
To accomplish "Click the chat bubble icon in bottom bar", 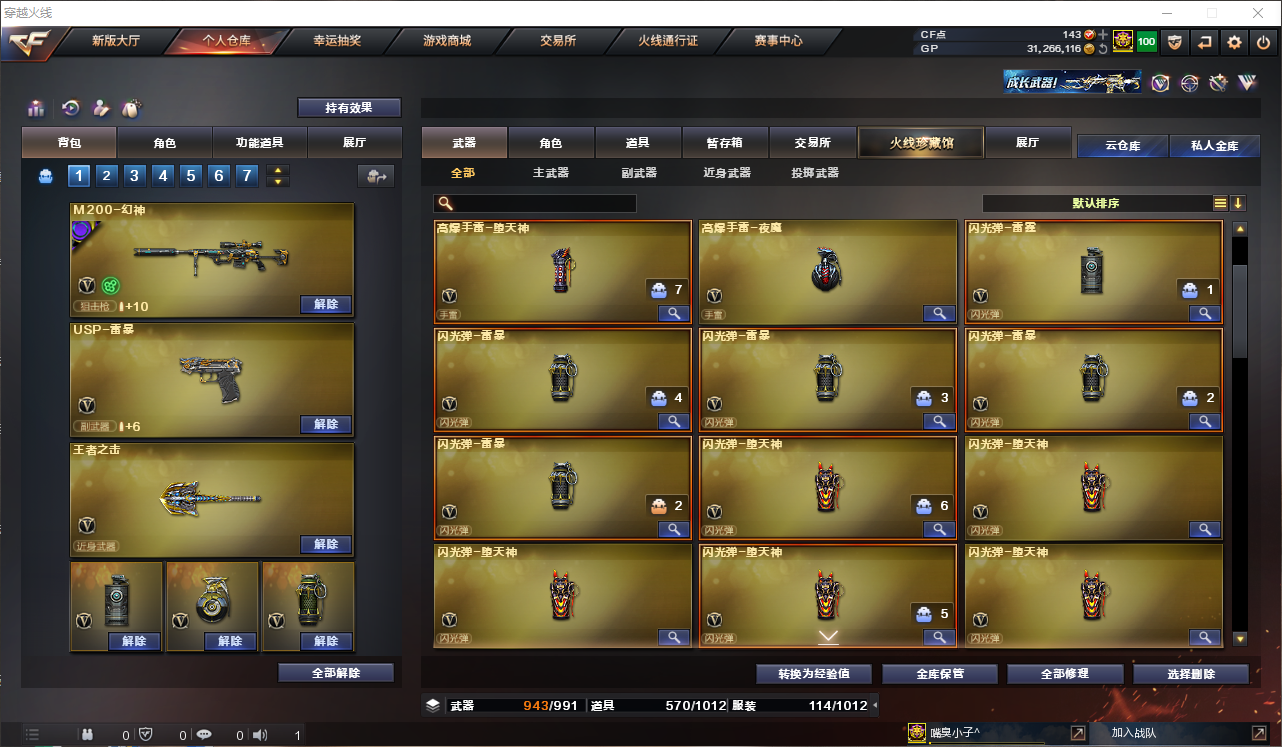I will 204,735.
